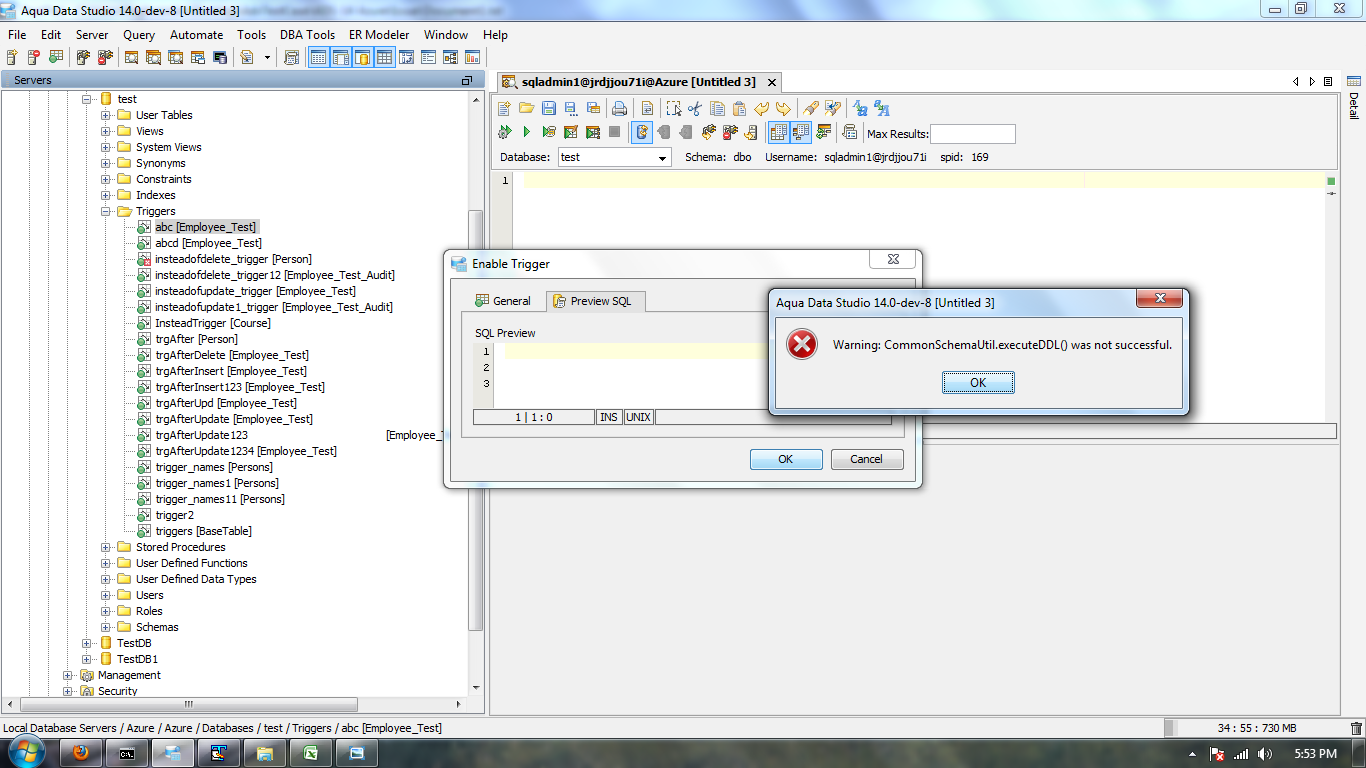Click the red error icon in the warning dialog
This screenshot has width=1366, height=768.
802,345
